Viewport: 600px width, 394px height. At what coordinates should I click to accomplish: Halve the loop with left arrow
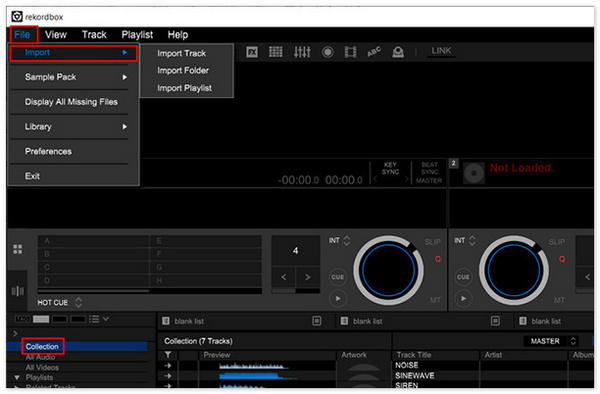point(284,277)
